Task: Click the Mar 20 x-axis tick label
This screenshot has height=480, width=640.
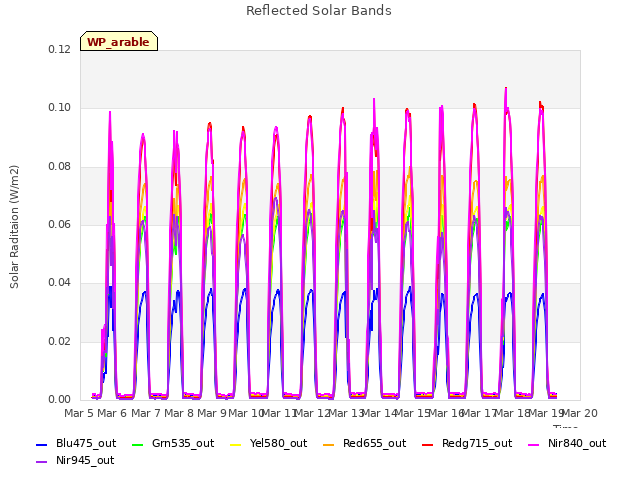Action: 580,413
